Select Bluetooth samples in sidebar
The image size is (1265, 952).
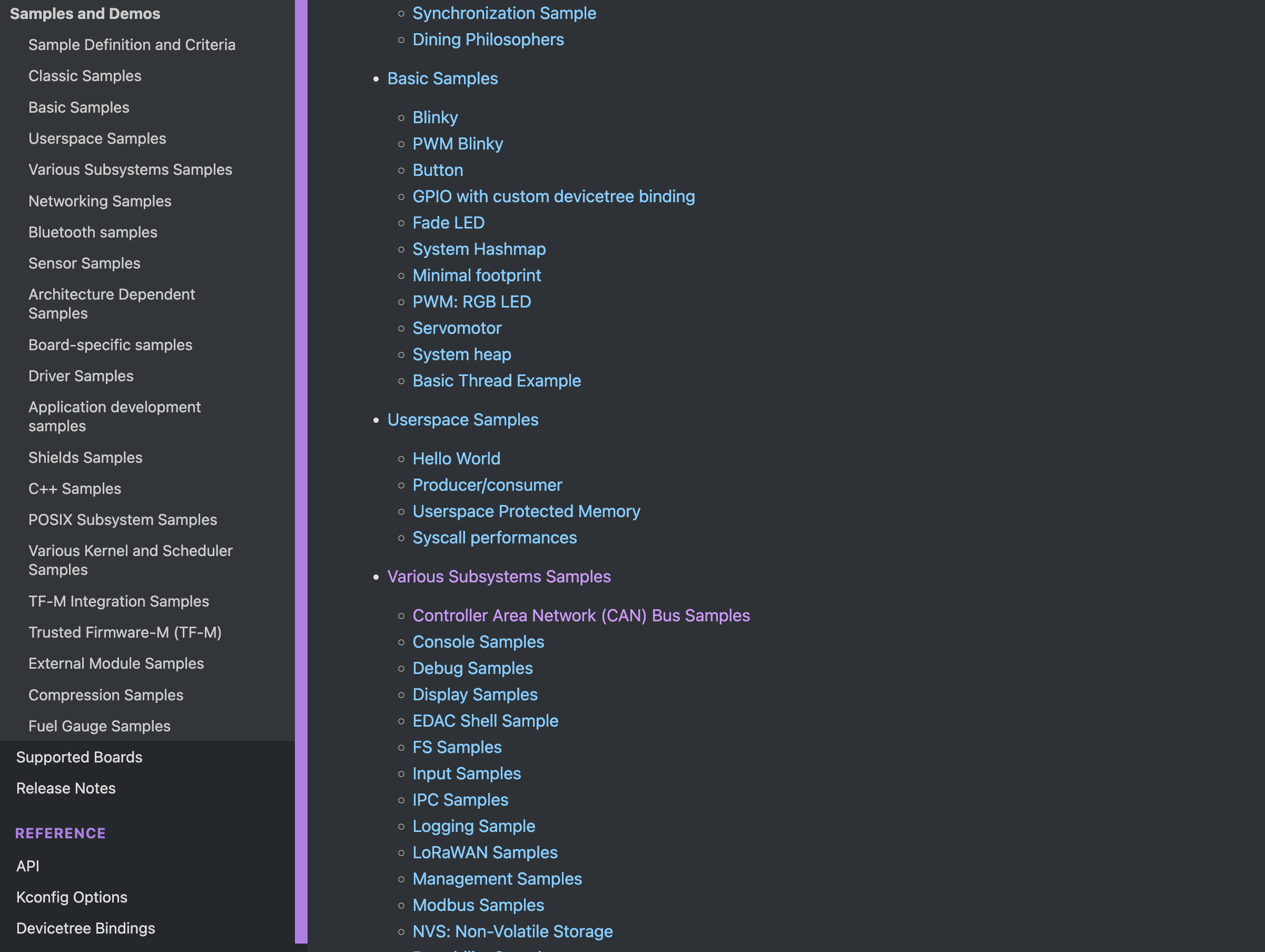[93, 232]
